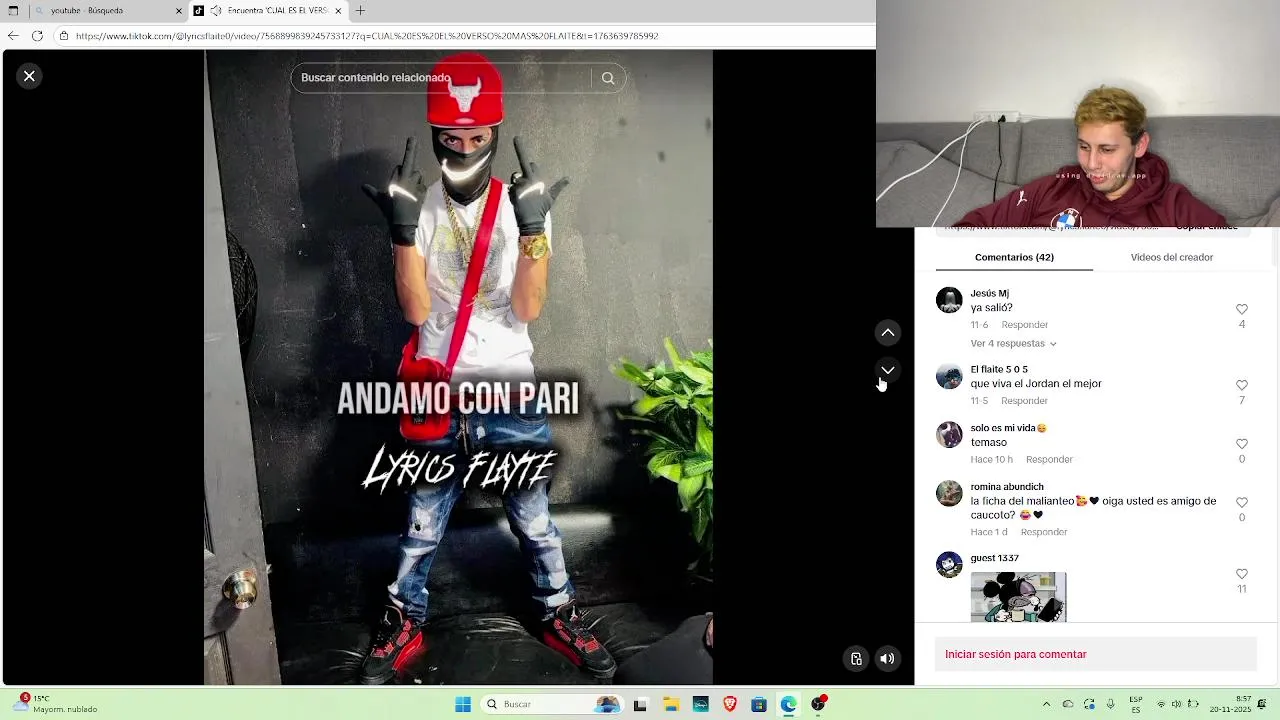Launch the Brave browser from the taskbar
Image resolution: width=1280 pixels, height=720 pixels.
click(730, 704)
